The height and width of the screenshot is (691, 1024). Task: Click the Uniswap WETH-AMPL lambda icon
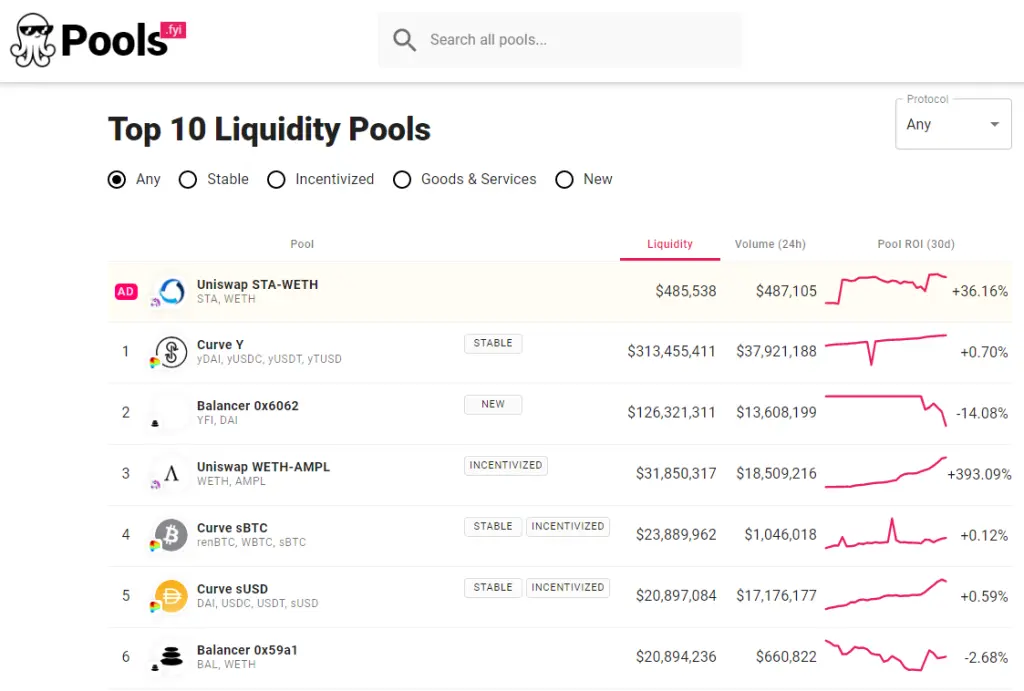coord(172,474)
